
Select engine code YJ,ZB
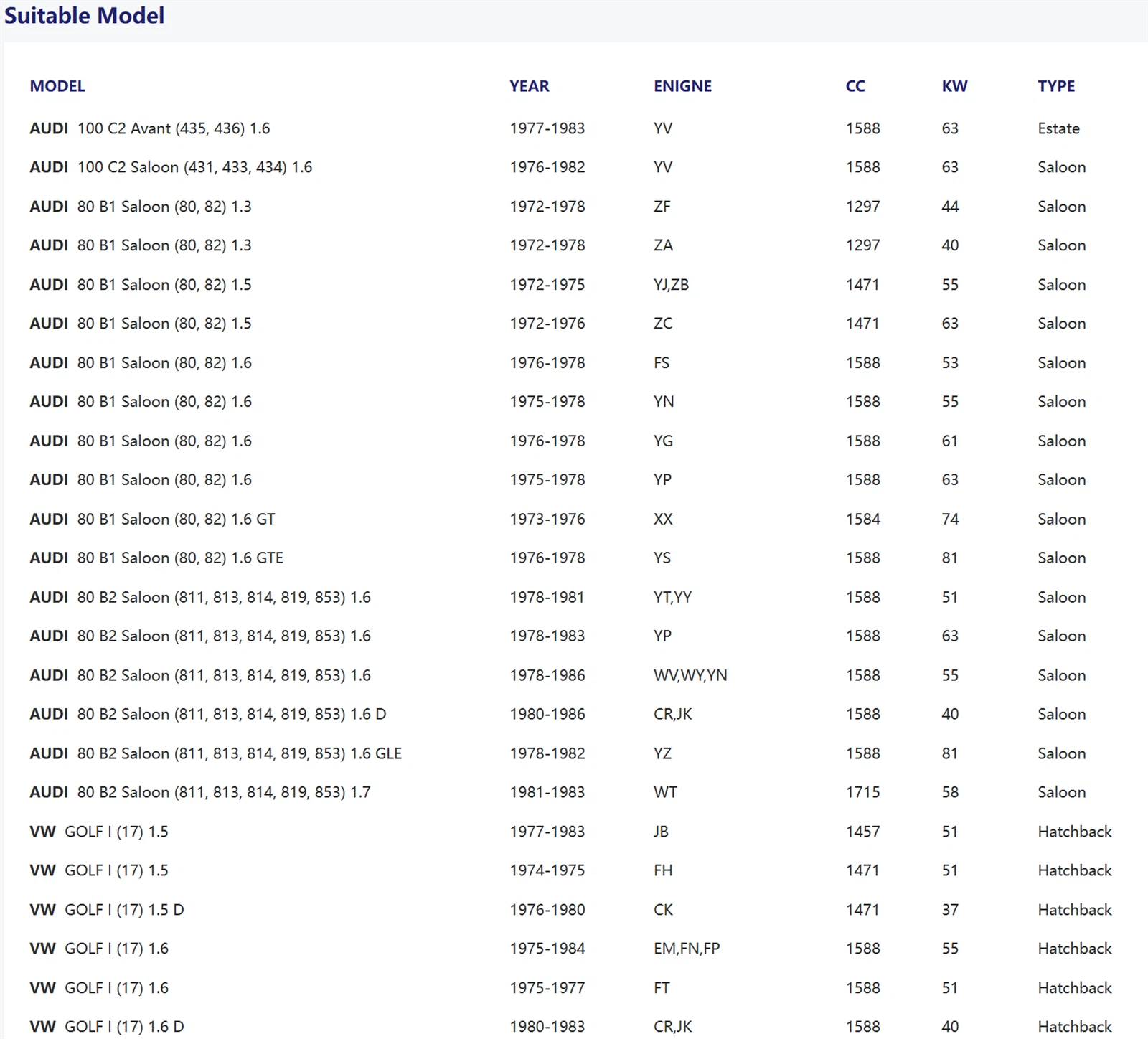click(x=671, y=285)
